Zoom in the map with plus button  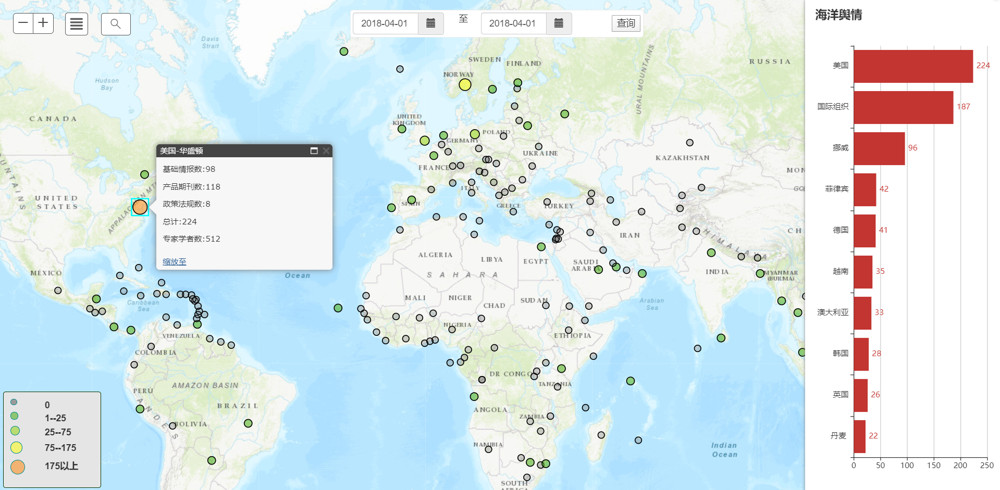coord(43,24)
